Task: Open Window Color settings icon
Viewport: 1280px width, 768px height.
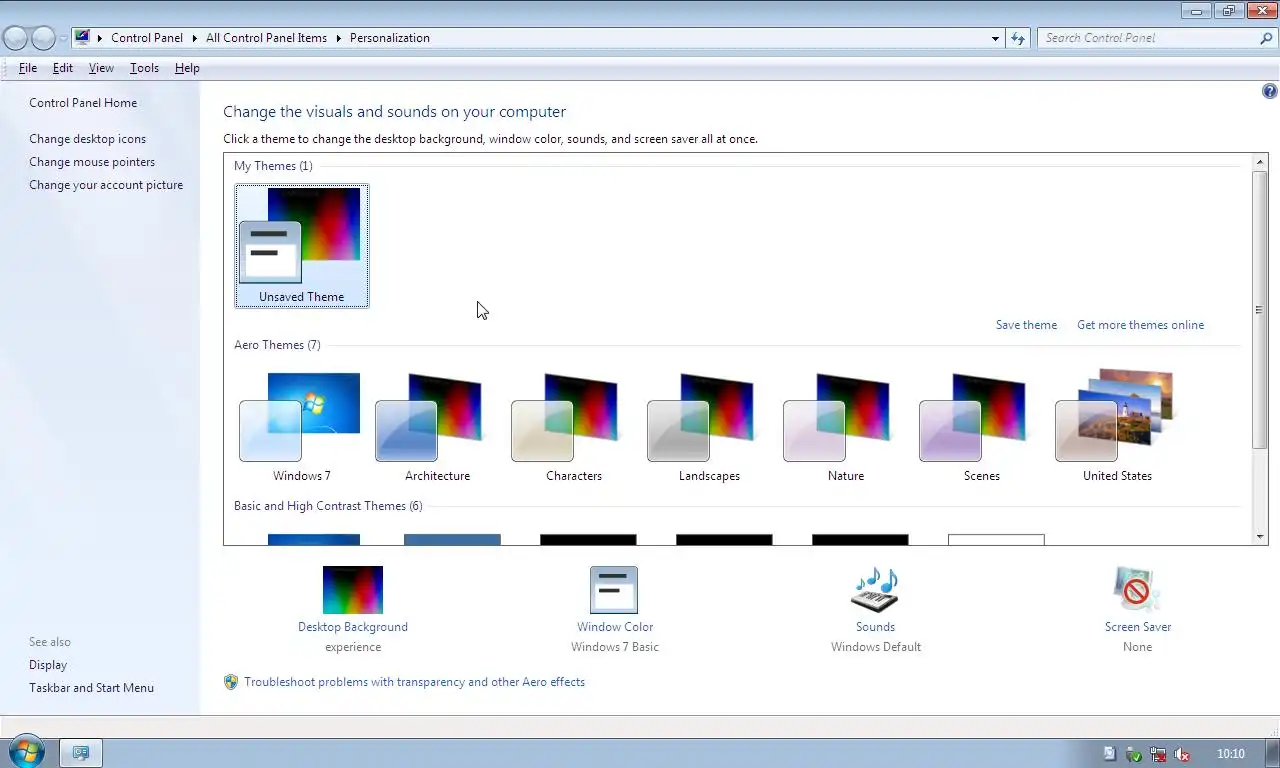Action: (614, 590)
